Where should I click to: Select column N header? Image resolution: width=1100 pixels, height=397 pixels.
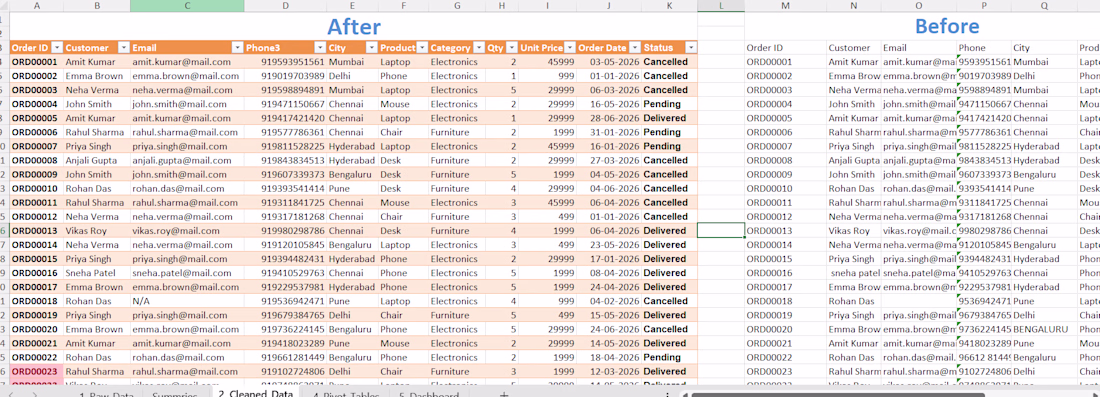coord(854,6)
